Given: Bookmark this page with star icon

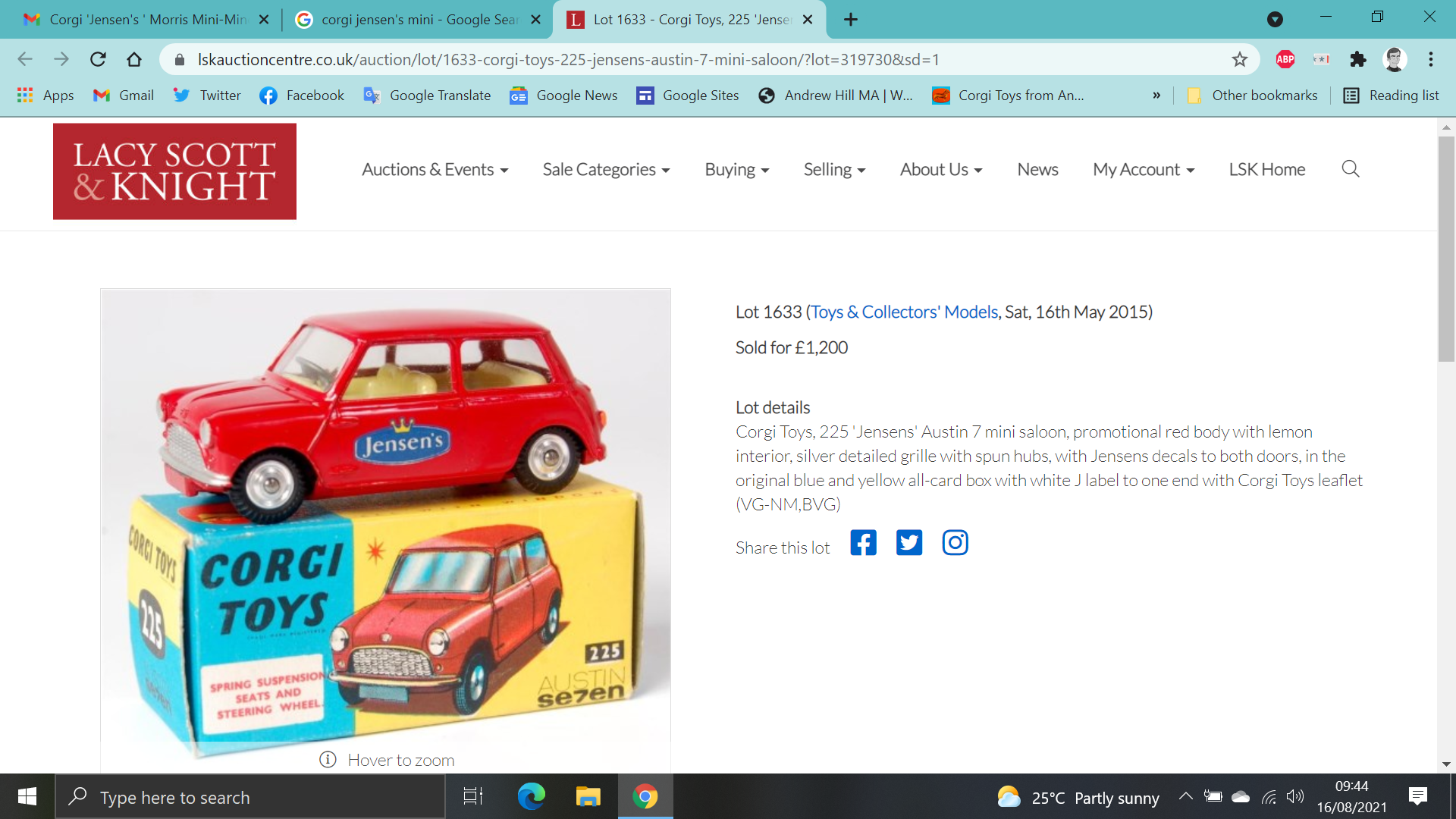Looking at the screenshot, I should coord(1239,59).
